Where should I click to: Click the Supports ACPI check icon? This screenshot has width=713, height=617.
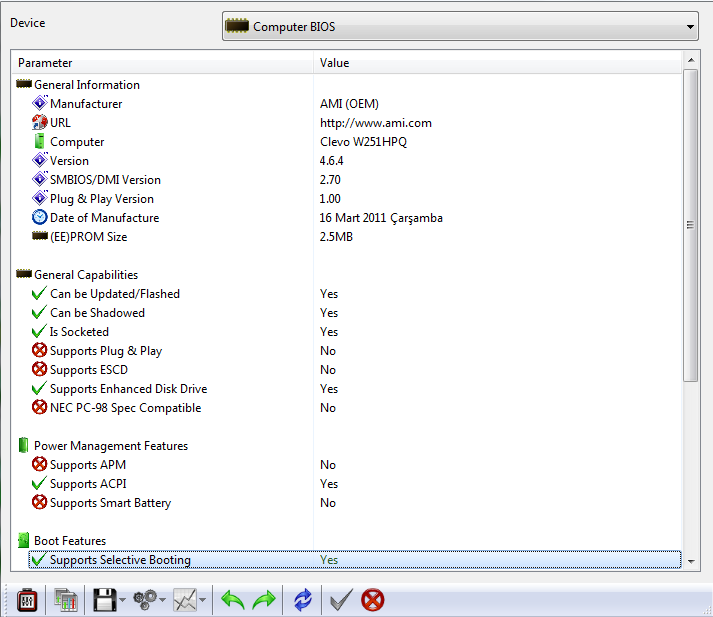click(x=40, y=483)
